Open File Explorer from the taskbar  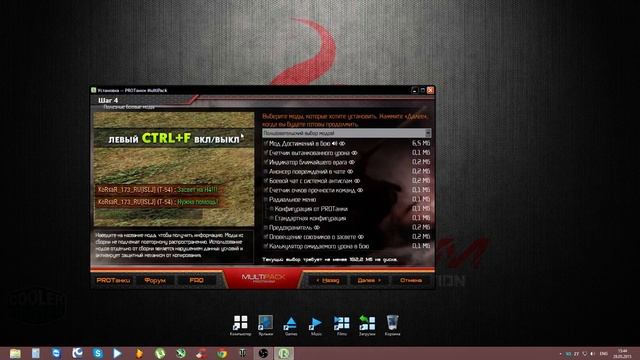[x=15, y=353]
